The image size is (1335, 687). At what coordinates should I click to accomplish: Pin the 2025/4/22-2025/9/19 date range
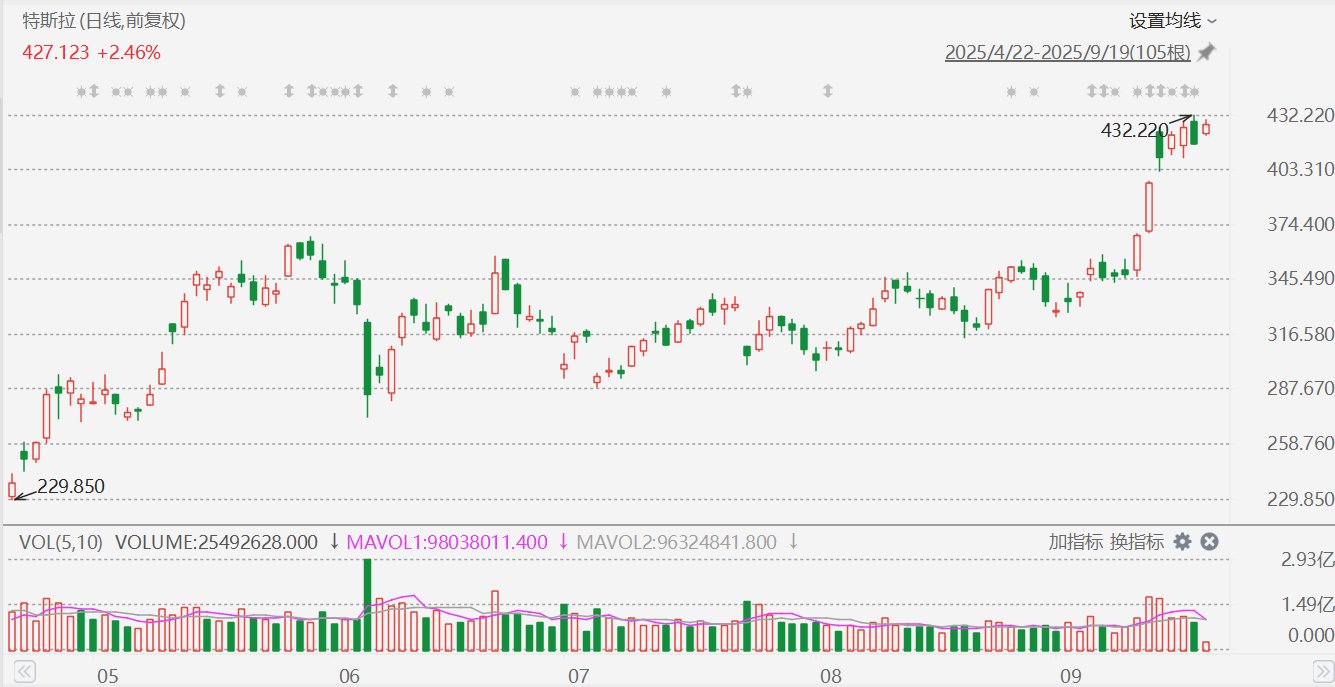tap(1207, 52)
